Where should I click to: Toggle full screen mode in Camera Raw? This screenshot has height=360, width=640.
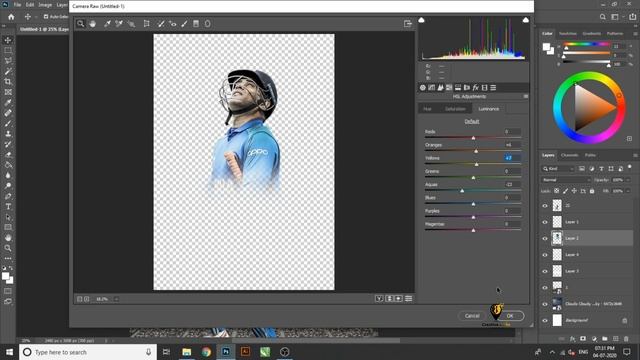click(407, 24)
